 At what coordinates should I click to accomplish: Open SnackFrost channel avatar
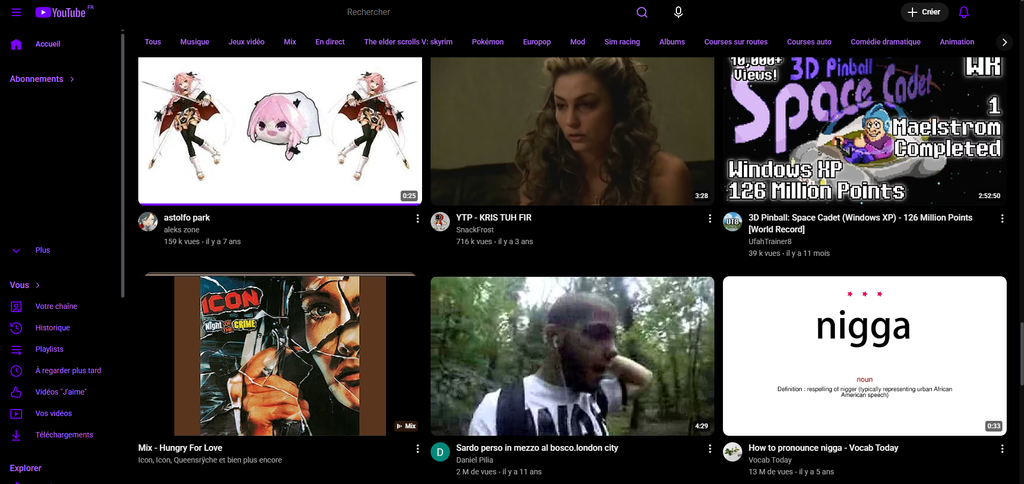coord(440,221)
